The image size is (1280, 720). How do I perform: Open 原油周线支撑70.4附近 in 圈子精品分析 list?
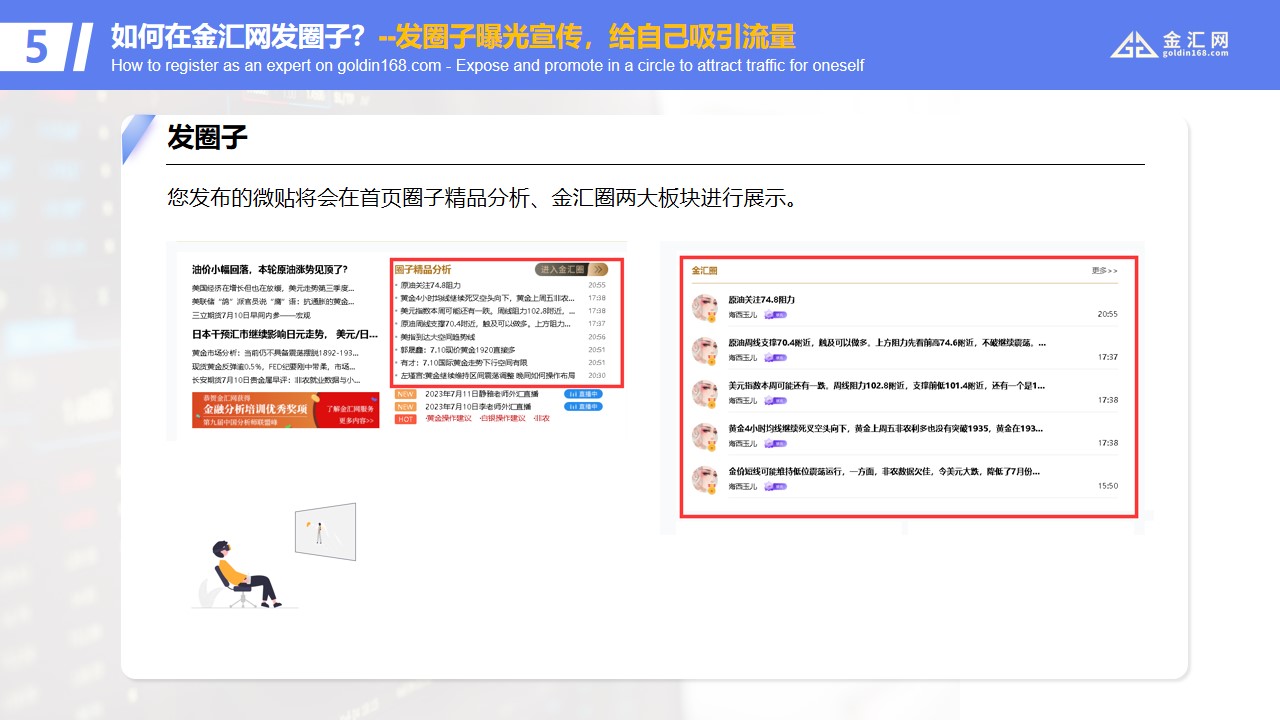point(485,324)
